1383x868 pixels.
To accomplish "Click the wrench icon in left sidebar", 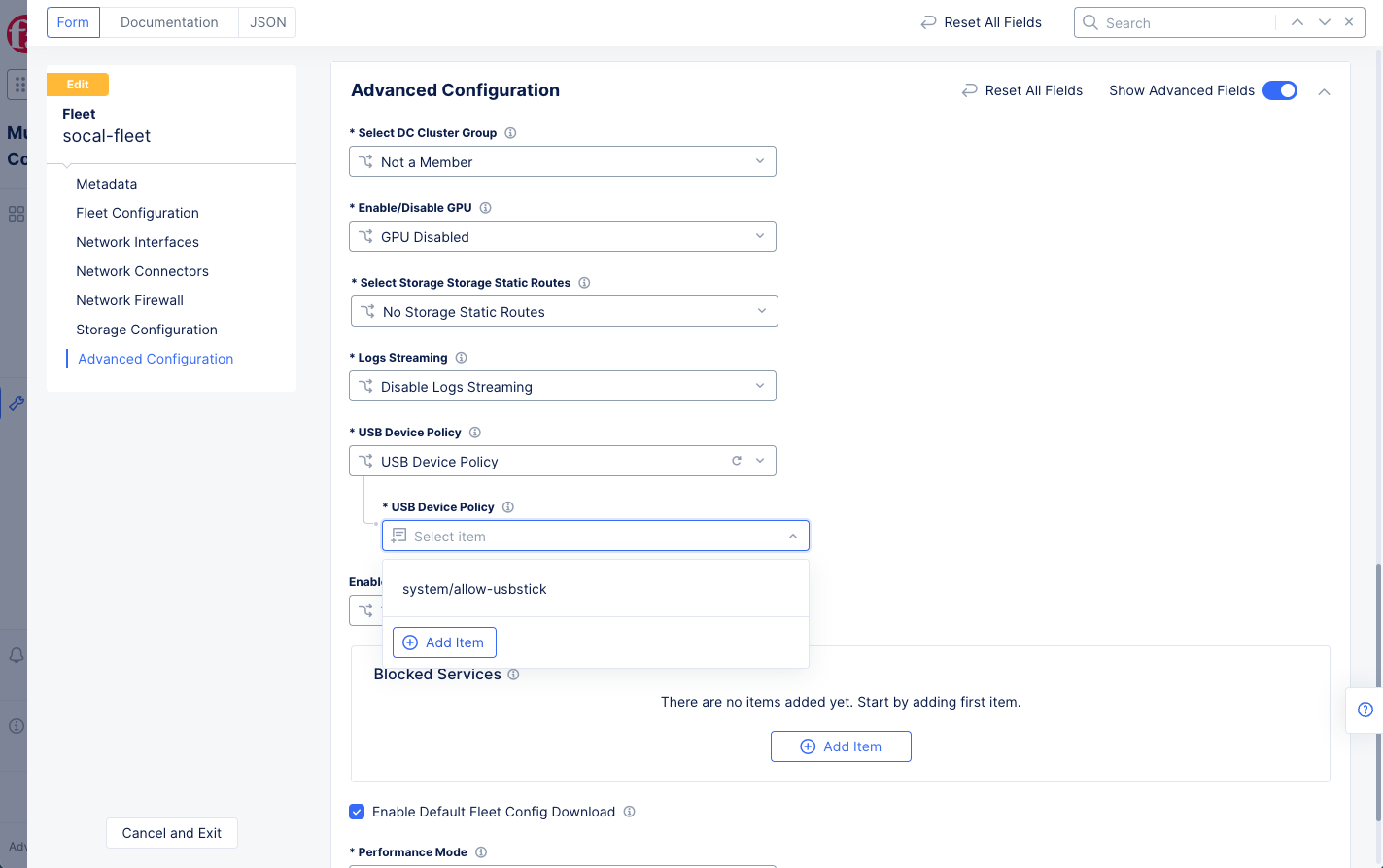I will click(x=17, y=403).
